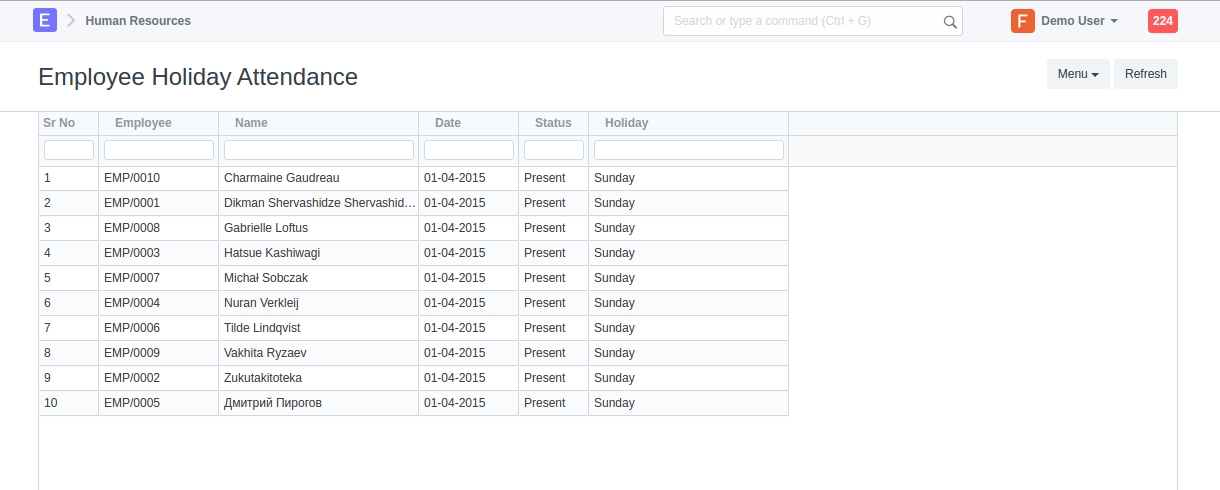The width and height of the screenshot is (1220, 490).
Task: Click the ERPNext home logo icon
Action: point(45,20)
